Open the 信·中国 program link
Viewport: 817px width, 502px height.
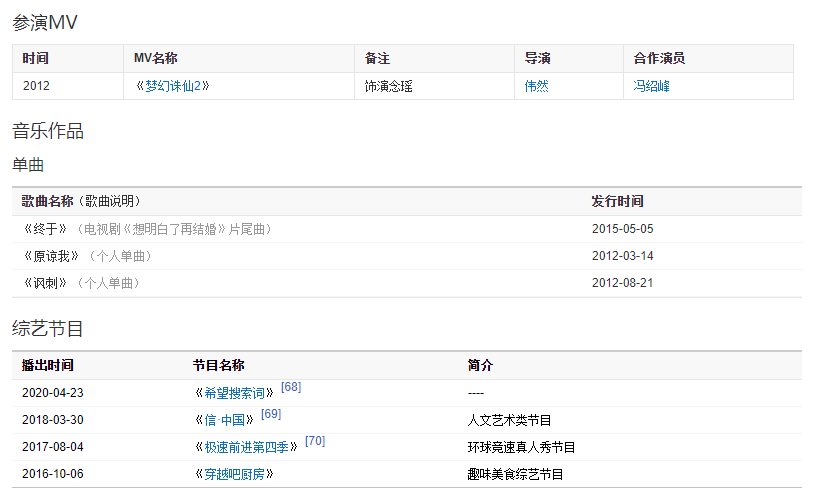coord(224,420)
